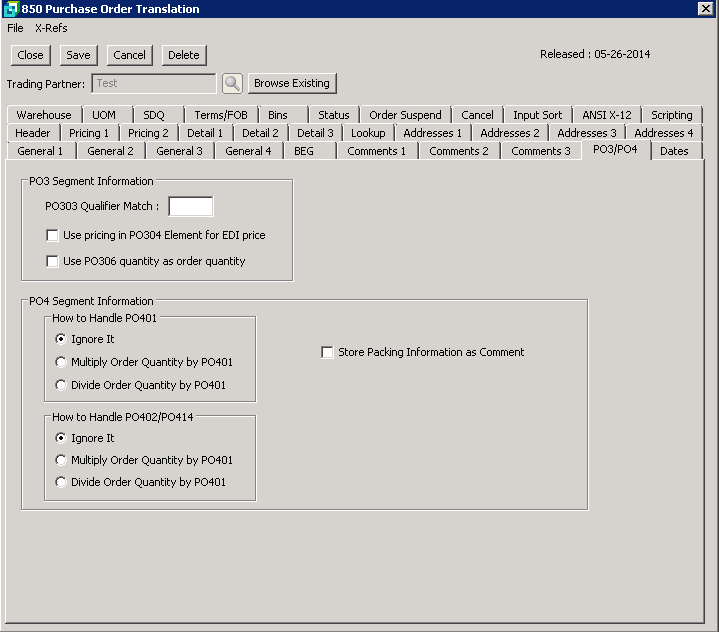Image resolution: width=719 pixels, height=632 pixels.
Task: Go to the ANSI X-12 tab
Action: coord(606,115)
